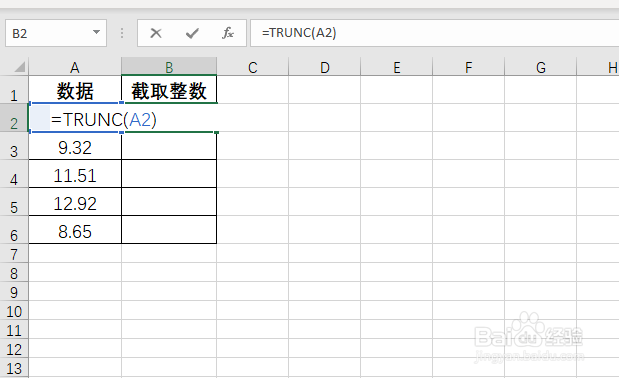Select row 1 header
Image resolution: width=619 pixels, height=378 pixels.
pyautogui.click(x=14, y=91)
